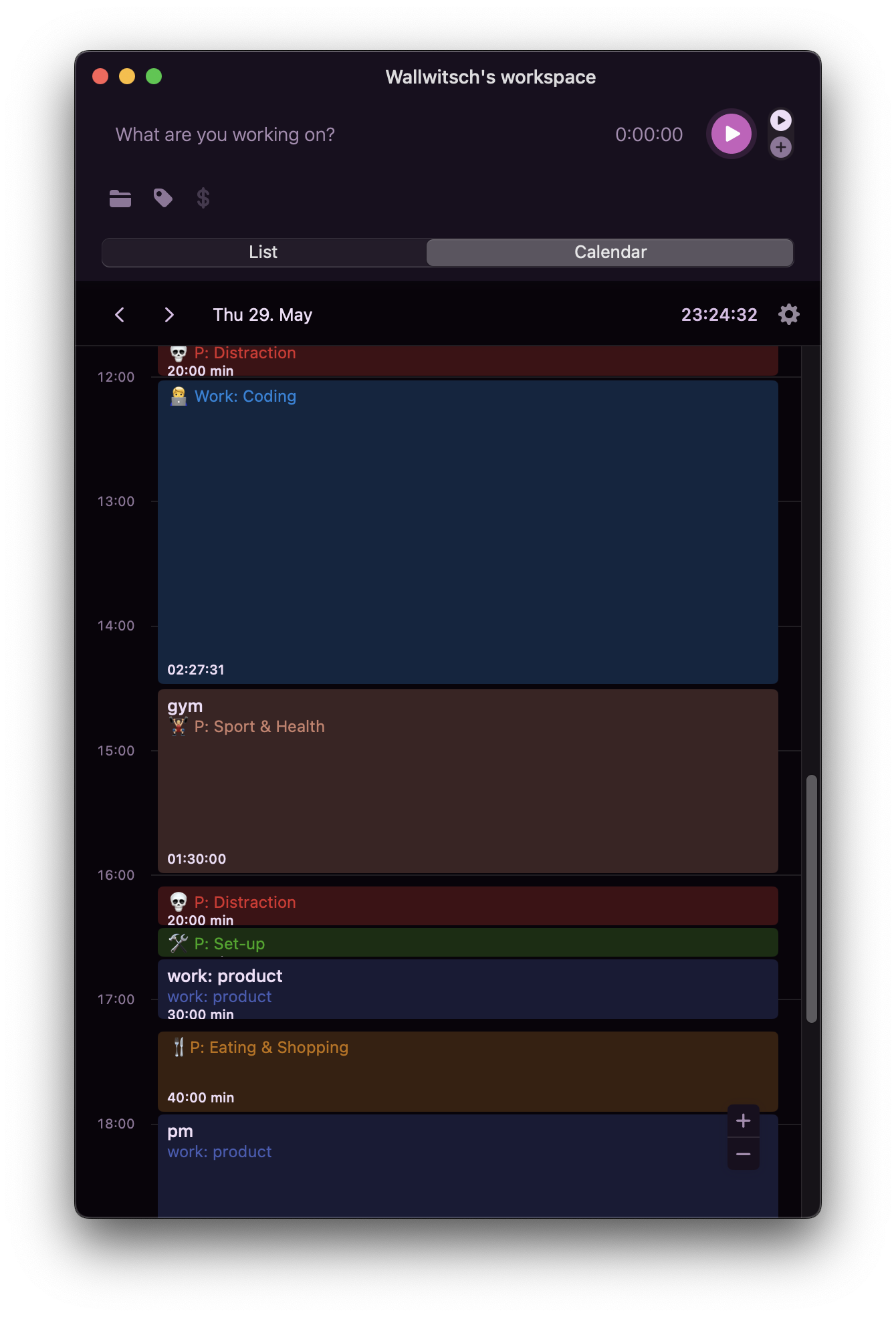Click the small white continue-last-entry play icon
Viewport: 896px width, 1317px height.
(x=780, y=120)
